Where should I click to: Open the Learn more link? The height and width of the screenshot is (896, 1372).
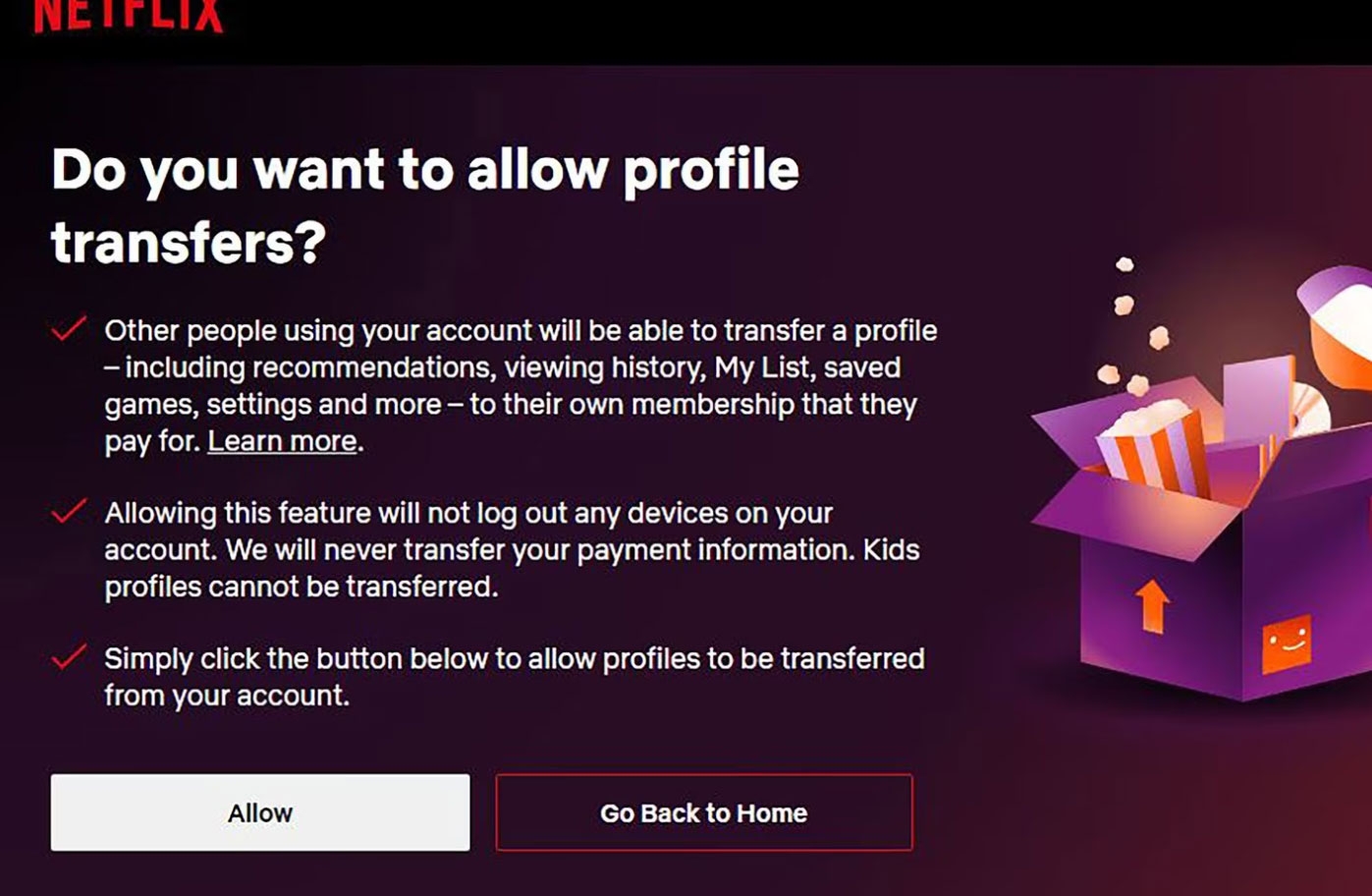click(282, 441)
